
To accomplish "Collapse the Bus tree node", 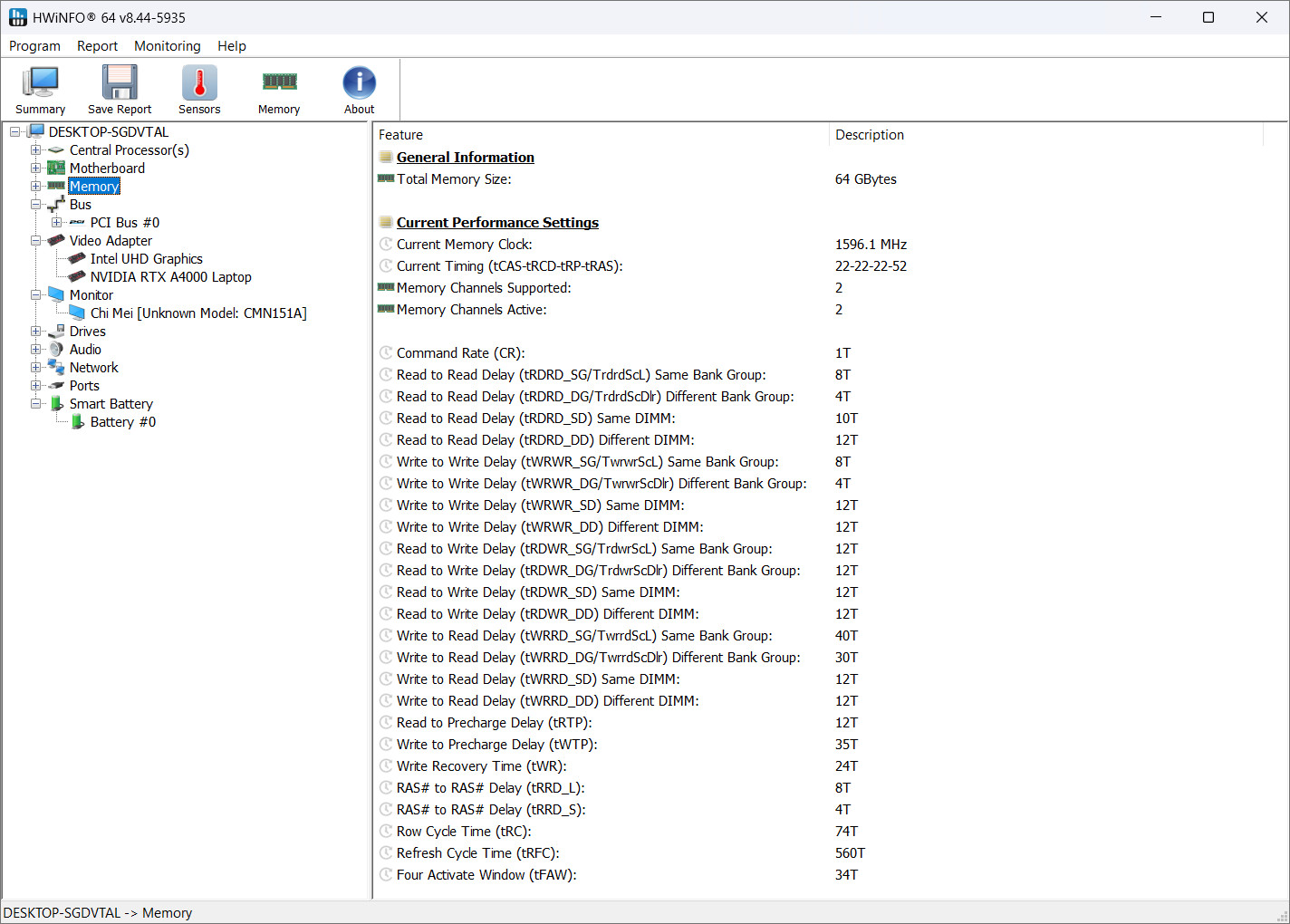I will pos(35,205).
